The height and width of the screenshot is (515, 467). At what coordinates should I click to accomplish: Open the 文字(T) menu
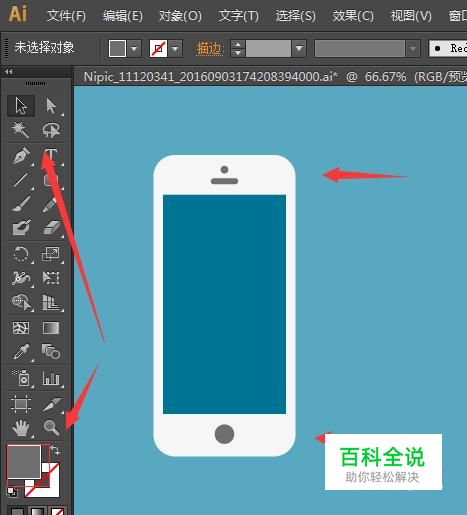click(x=238, y=16)
